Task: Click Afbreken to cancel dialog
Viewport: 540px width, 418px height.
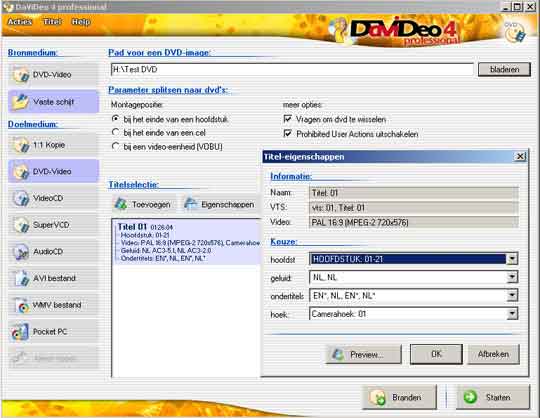Action: click(x=493, y=354)
